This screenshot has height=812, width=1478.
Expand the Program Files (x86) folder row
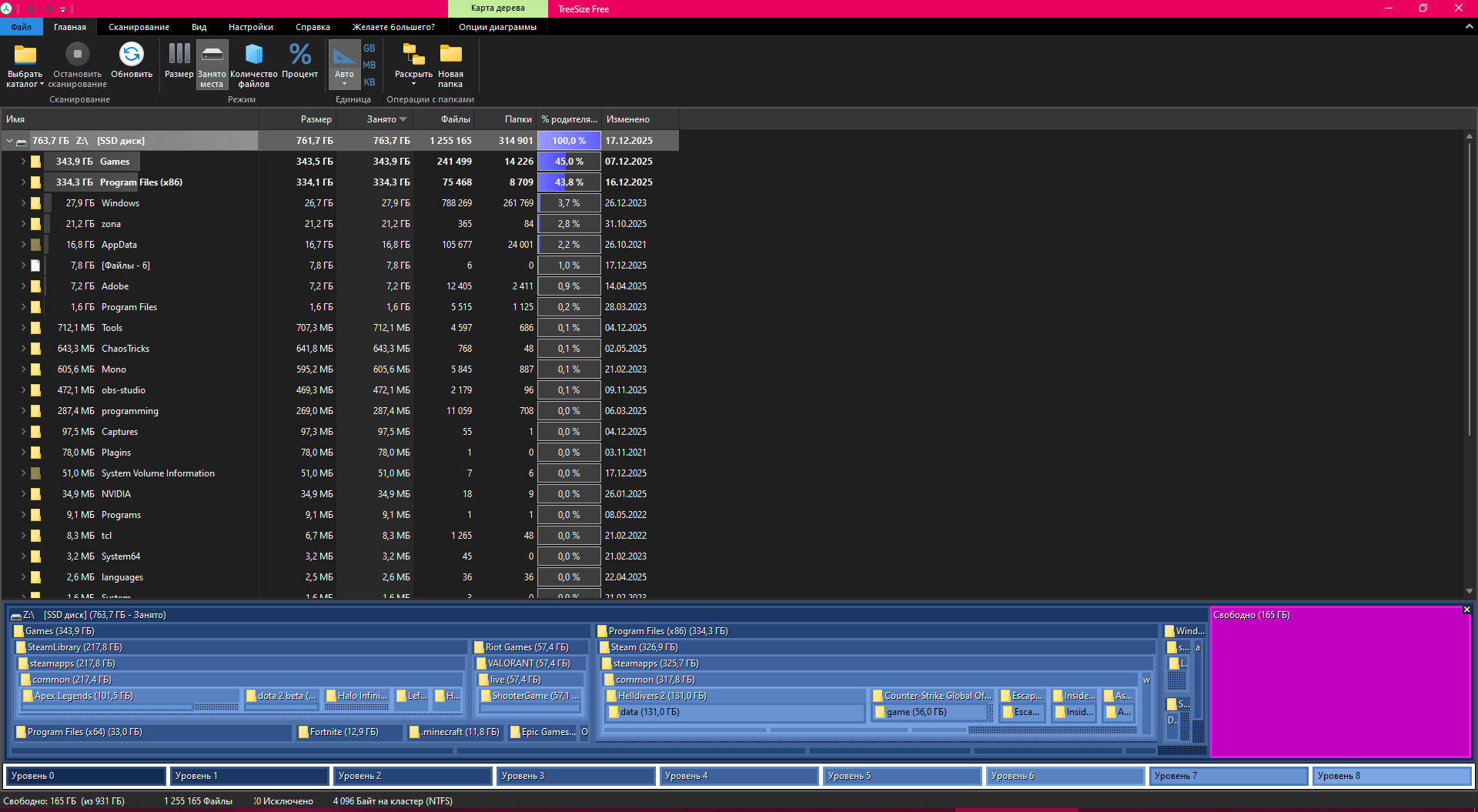click(23, 182)
